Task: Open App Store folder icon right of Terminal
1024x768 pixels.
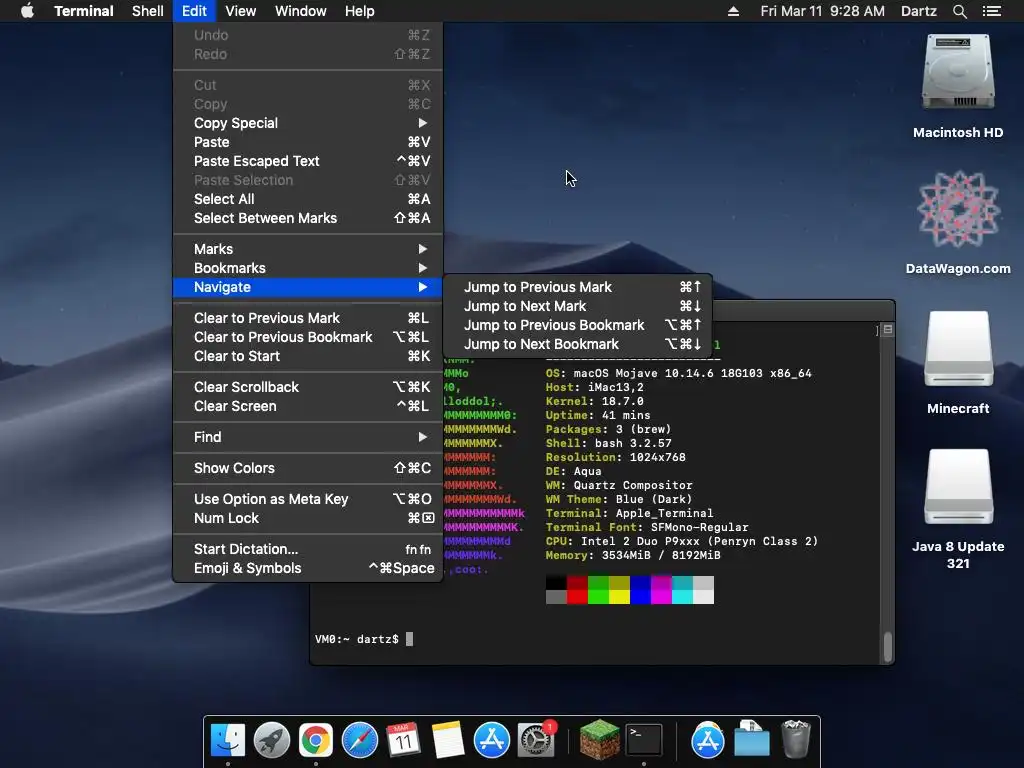Action: coord(707,741)
